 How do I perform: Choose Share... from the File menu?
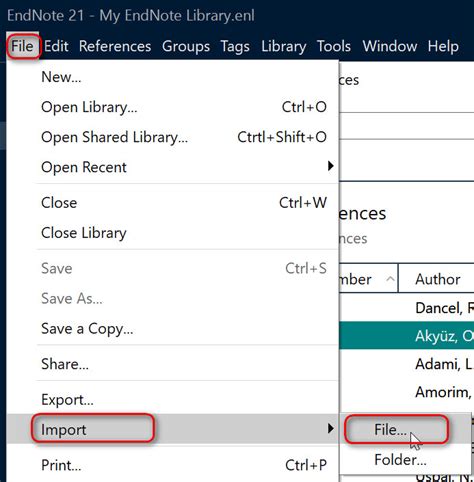tap(173, 364)
